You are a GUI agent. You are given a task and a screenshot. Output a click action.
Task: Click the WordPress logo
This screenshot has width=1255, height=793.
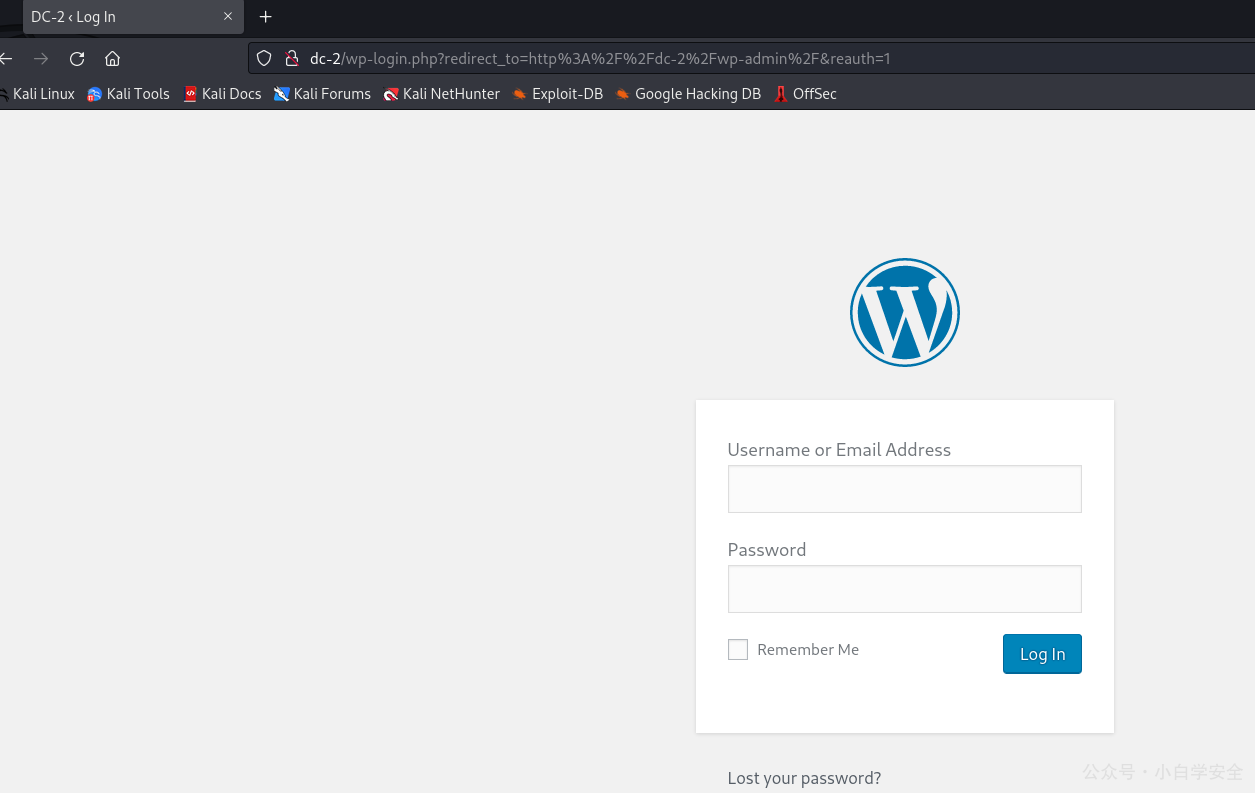[x=905, y=313]
